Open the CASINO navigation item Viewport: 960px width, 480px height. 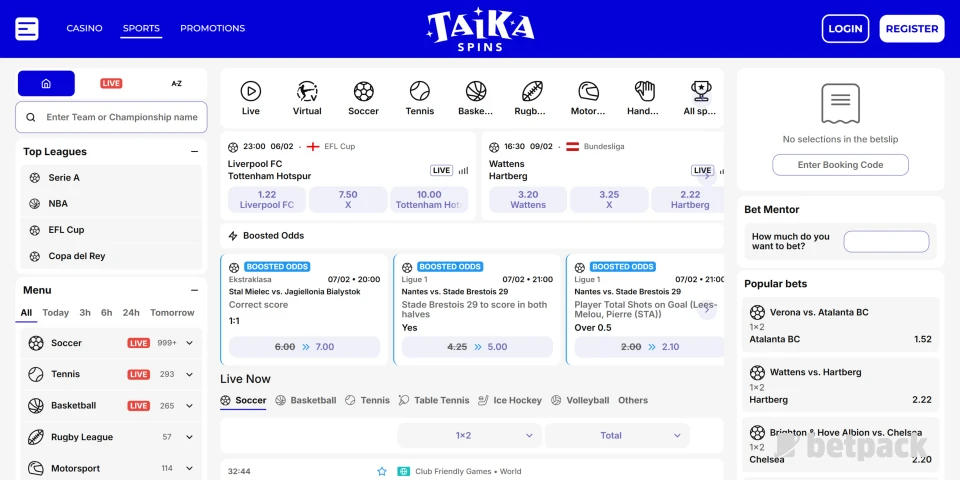(x=84, y=28)
